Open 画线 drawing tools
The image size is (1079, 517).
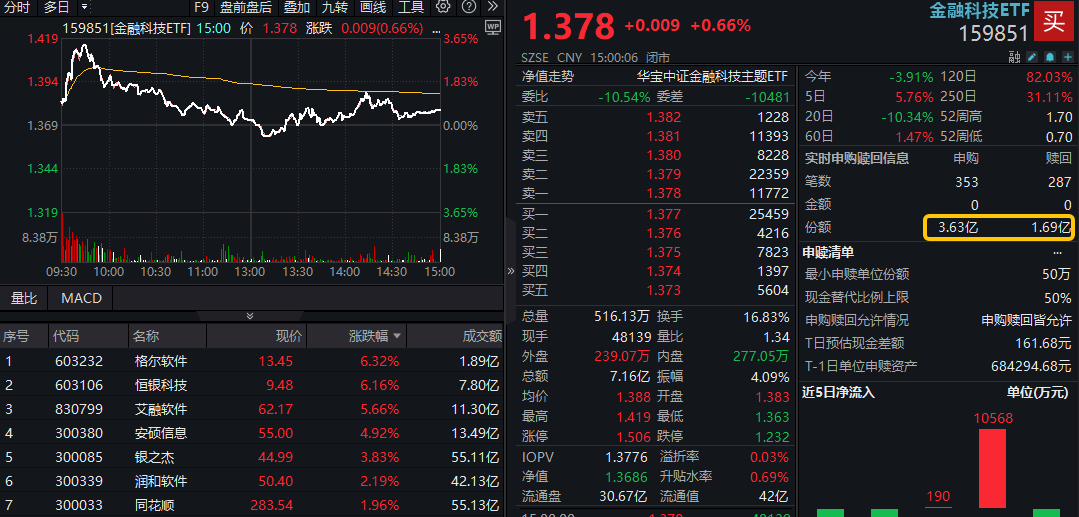point(372,8)
